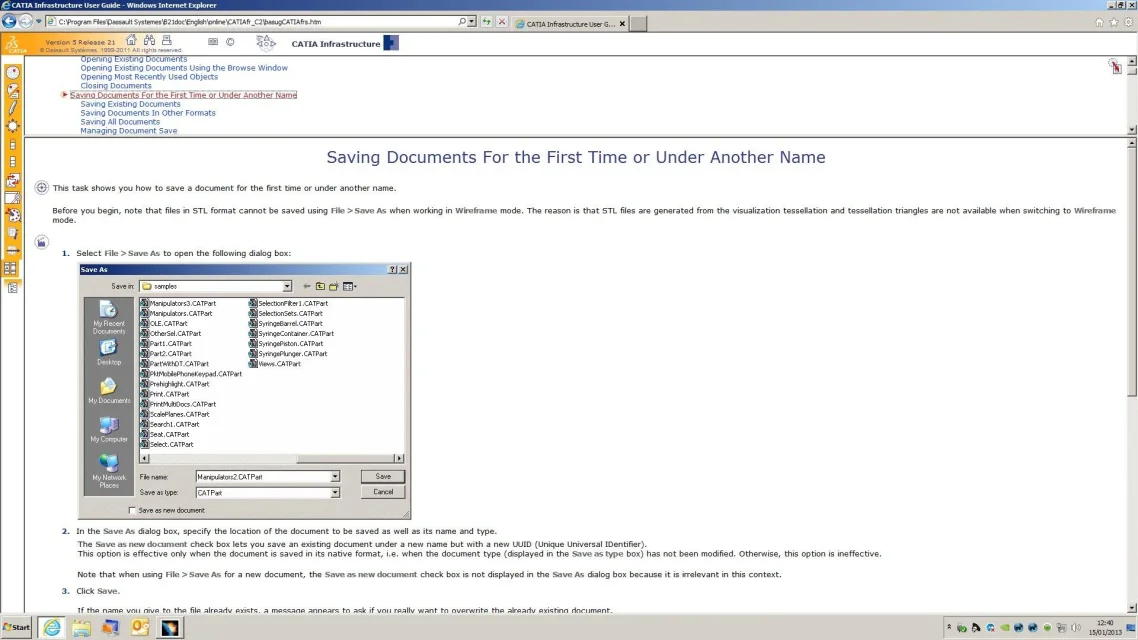Open Internet Explorer Home page icon
The image size is (1138, 640).
pos(1100,22)
